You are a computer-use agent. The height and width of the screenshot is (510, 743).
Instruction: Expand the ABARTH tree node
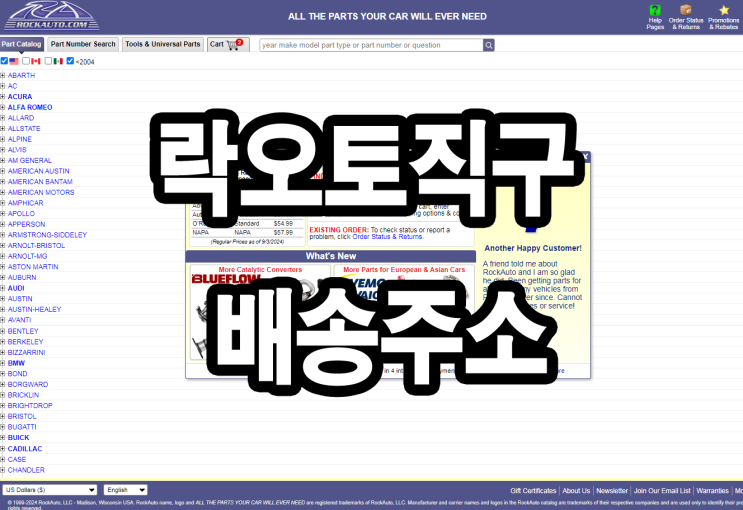(3, 75)
